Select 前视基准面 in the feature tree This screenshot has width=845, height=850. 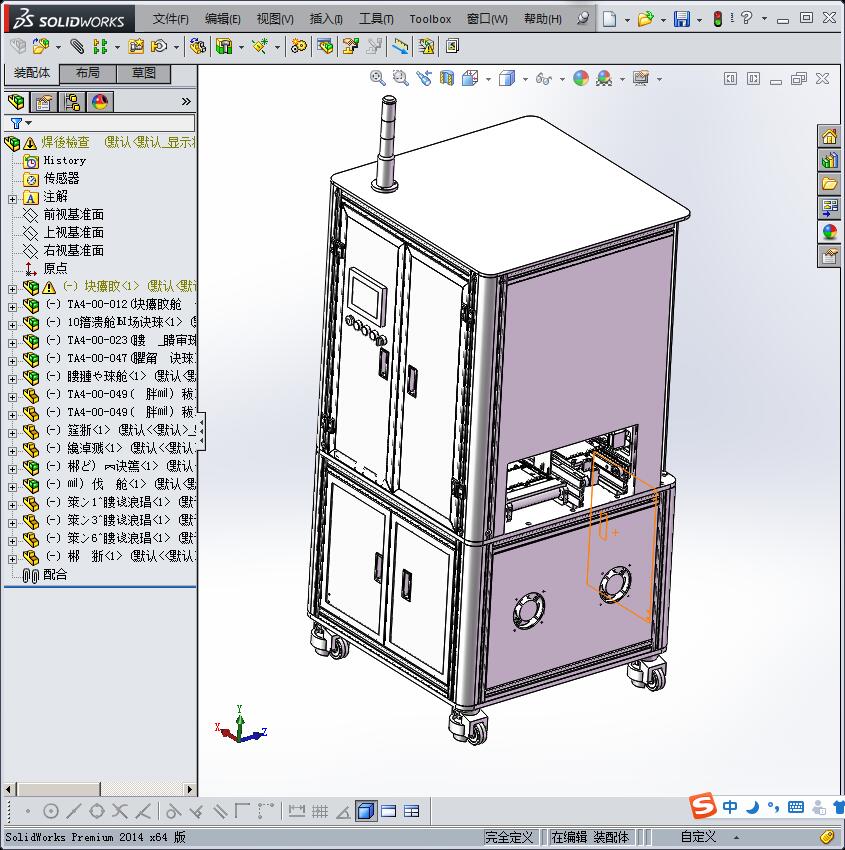pos(73,215)
